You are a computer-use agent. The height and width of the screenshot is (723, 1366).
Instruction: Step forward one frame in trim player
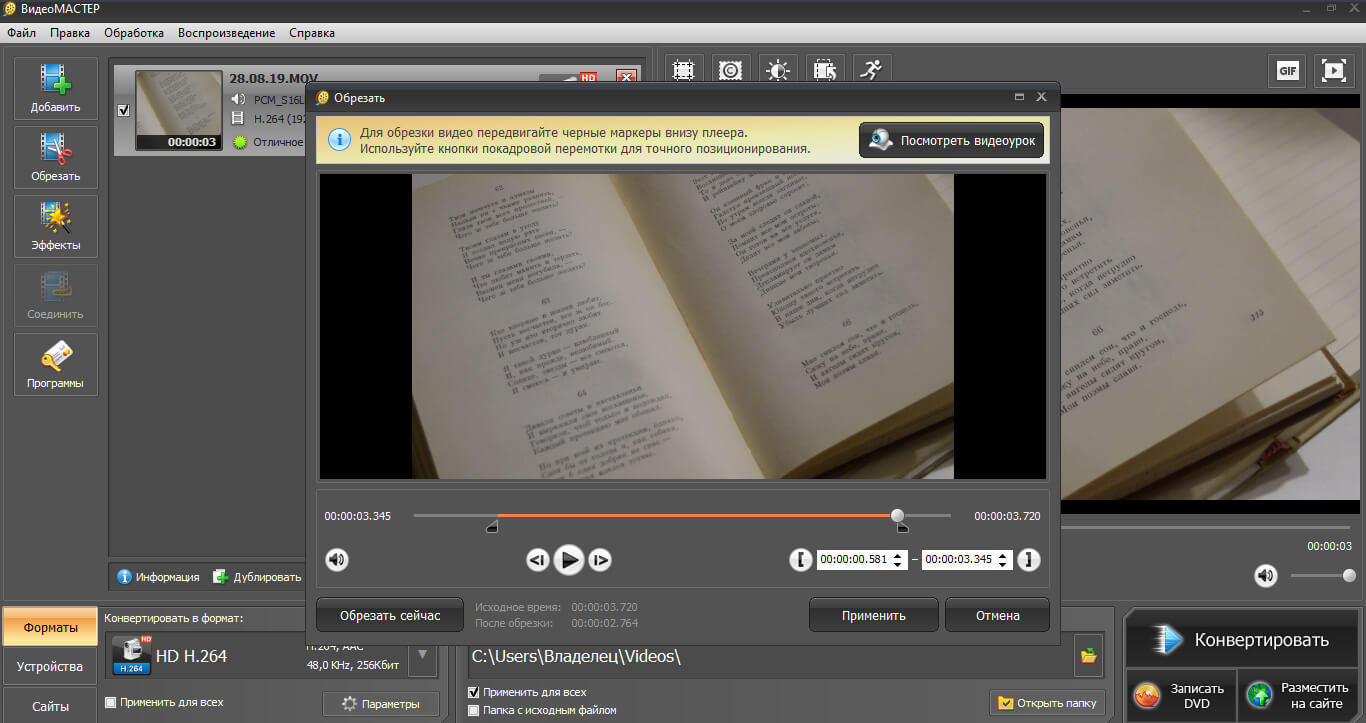coord(600,560)
